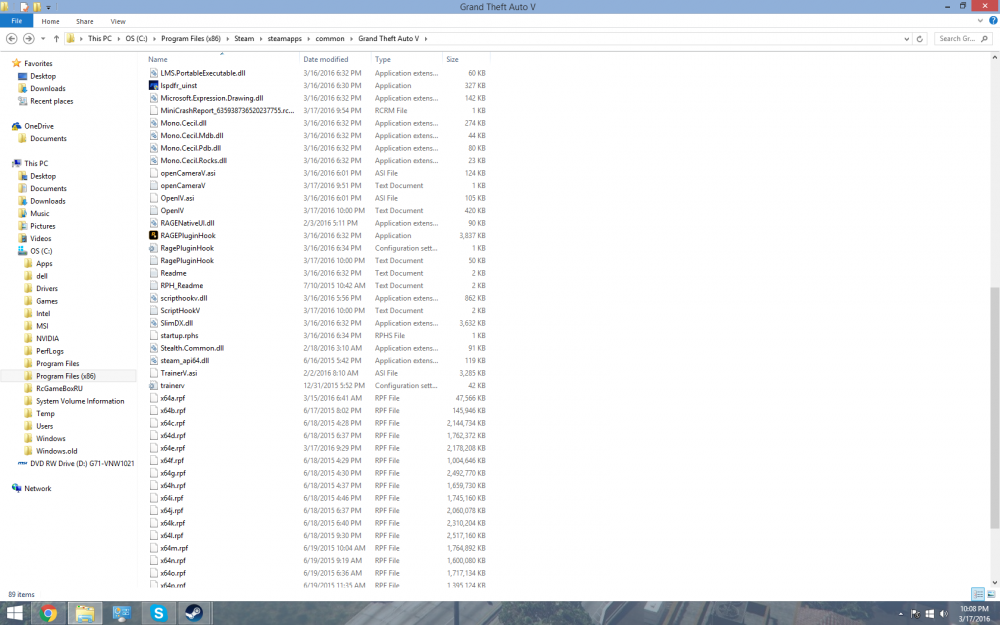1000x625 pixels.
Task: Click the OneDrive icon in the navigation pane
Action: 40,125
